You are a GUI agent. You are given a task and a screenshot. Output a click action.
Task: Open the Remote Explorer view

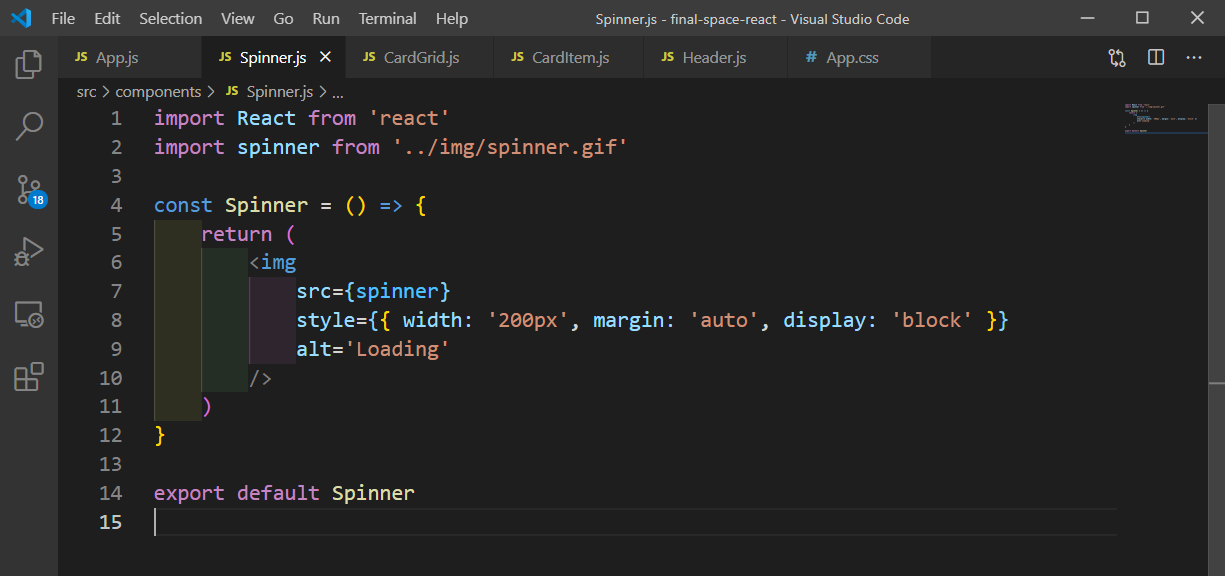(x=28, y=315)
